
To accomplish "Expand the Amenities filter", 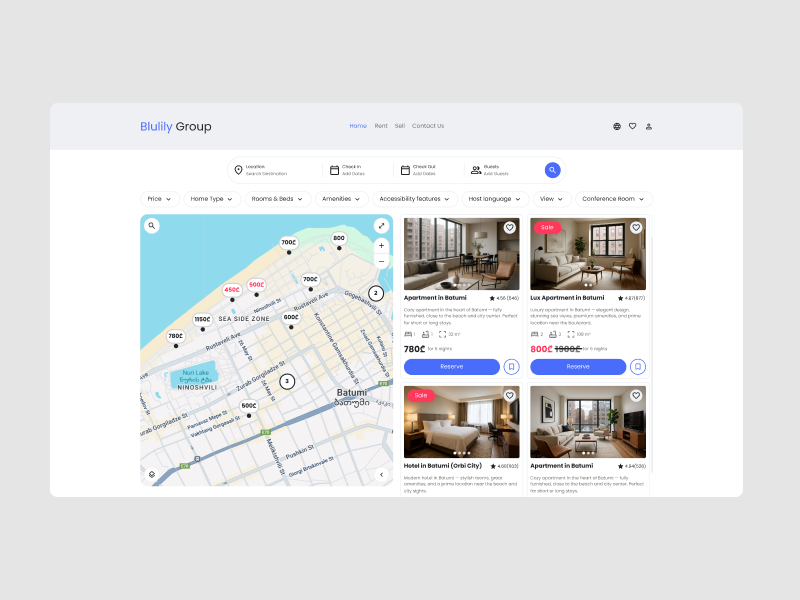I will 341,199.
